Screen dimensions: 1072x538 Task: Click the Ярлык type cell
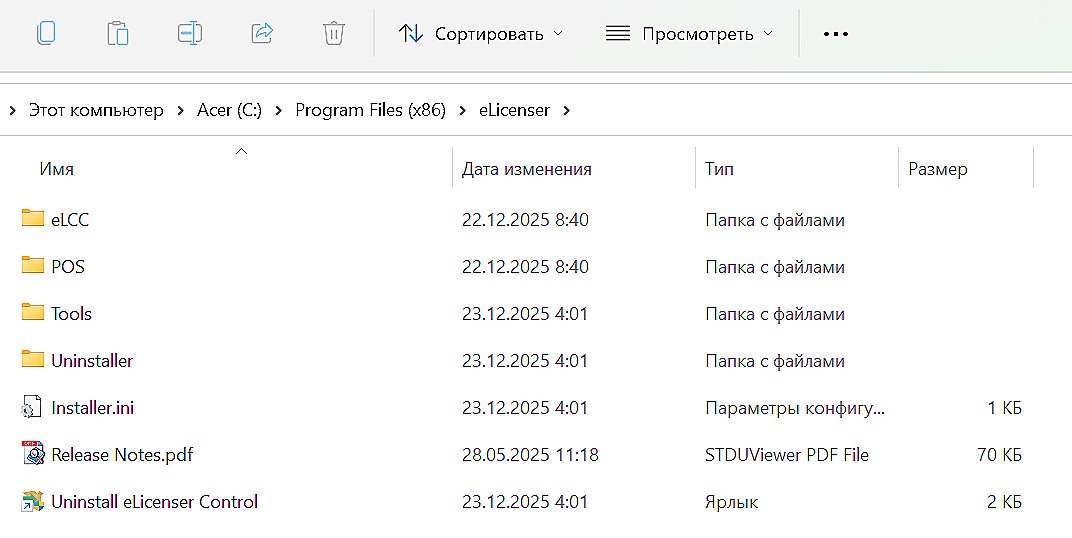732,502
